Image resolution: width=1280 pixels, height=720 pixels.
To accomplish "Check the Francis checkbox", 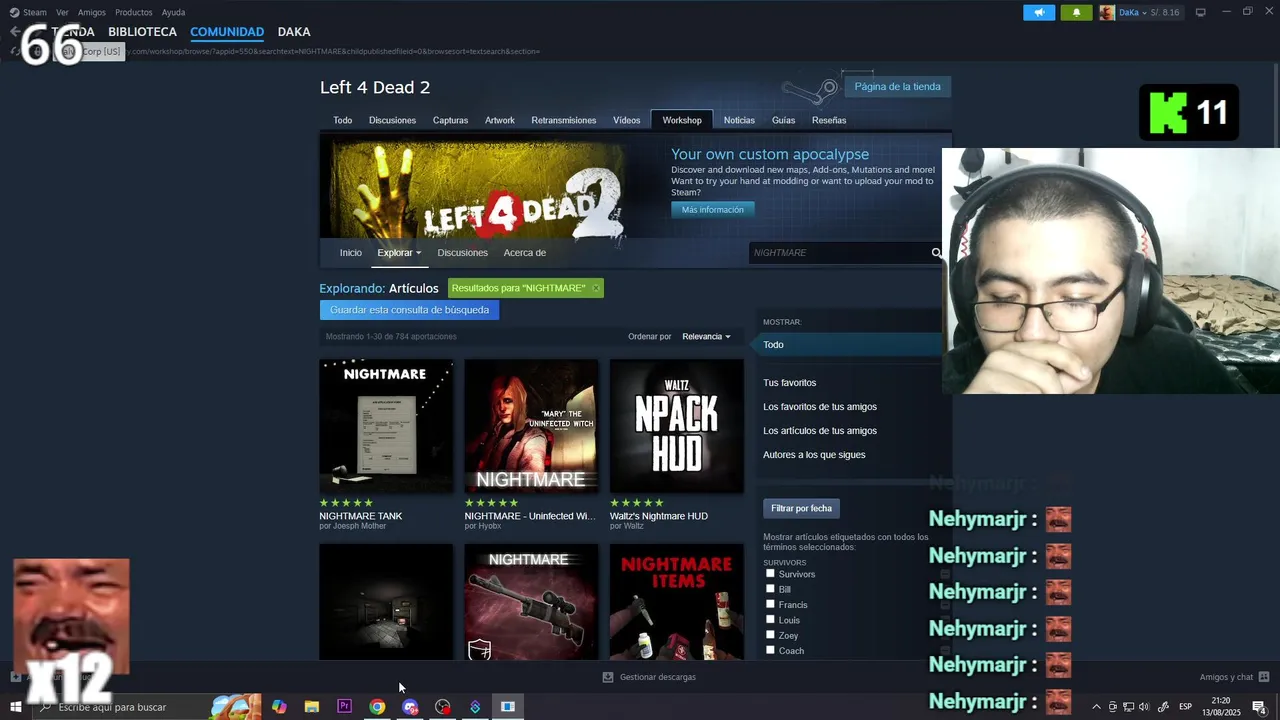I will click(x=770, y=604).
